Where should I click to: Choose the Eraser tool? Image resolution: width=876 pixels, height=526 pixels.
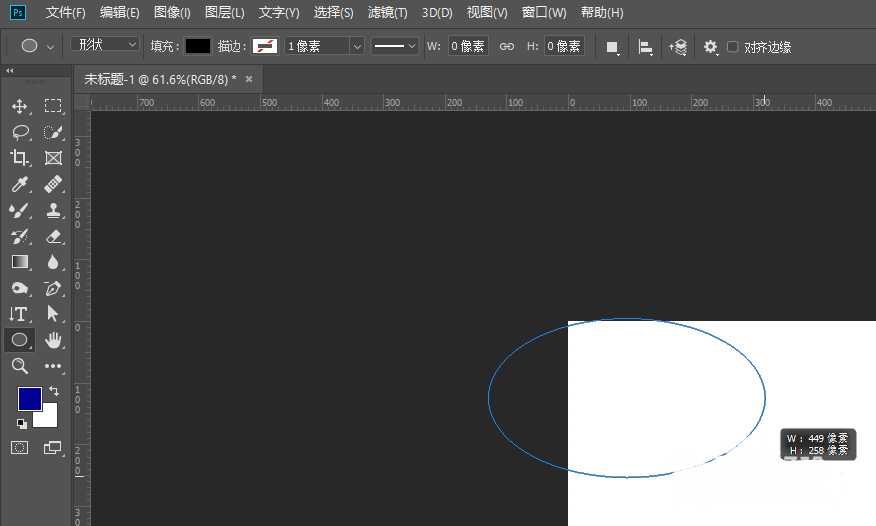click(53, 236)
